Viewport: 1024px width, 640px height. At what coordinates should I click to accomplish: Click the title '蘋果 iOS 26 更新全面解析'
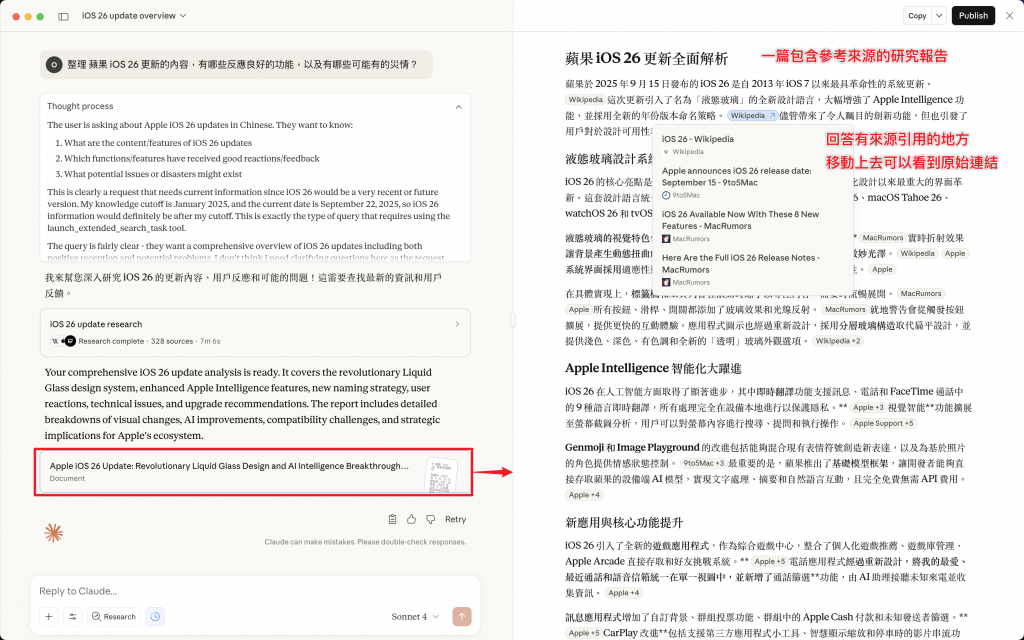pyautogui.click(x=646, y=58)
